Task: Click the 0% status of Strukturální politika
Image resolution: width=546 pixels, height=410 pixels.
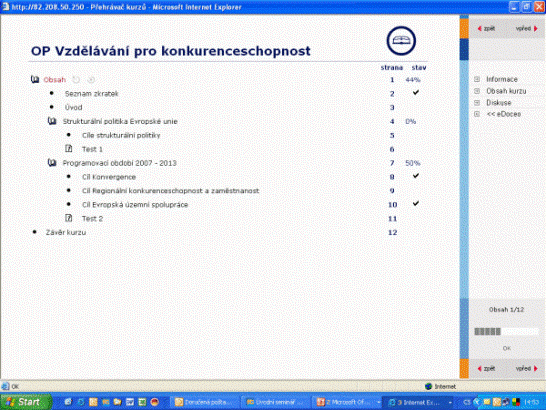Action: [x=411, y=122]
